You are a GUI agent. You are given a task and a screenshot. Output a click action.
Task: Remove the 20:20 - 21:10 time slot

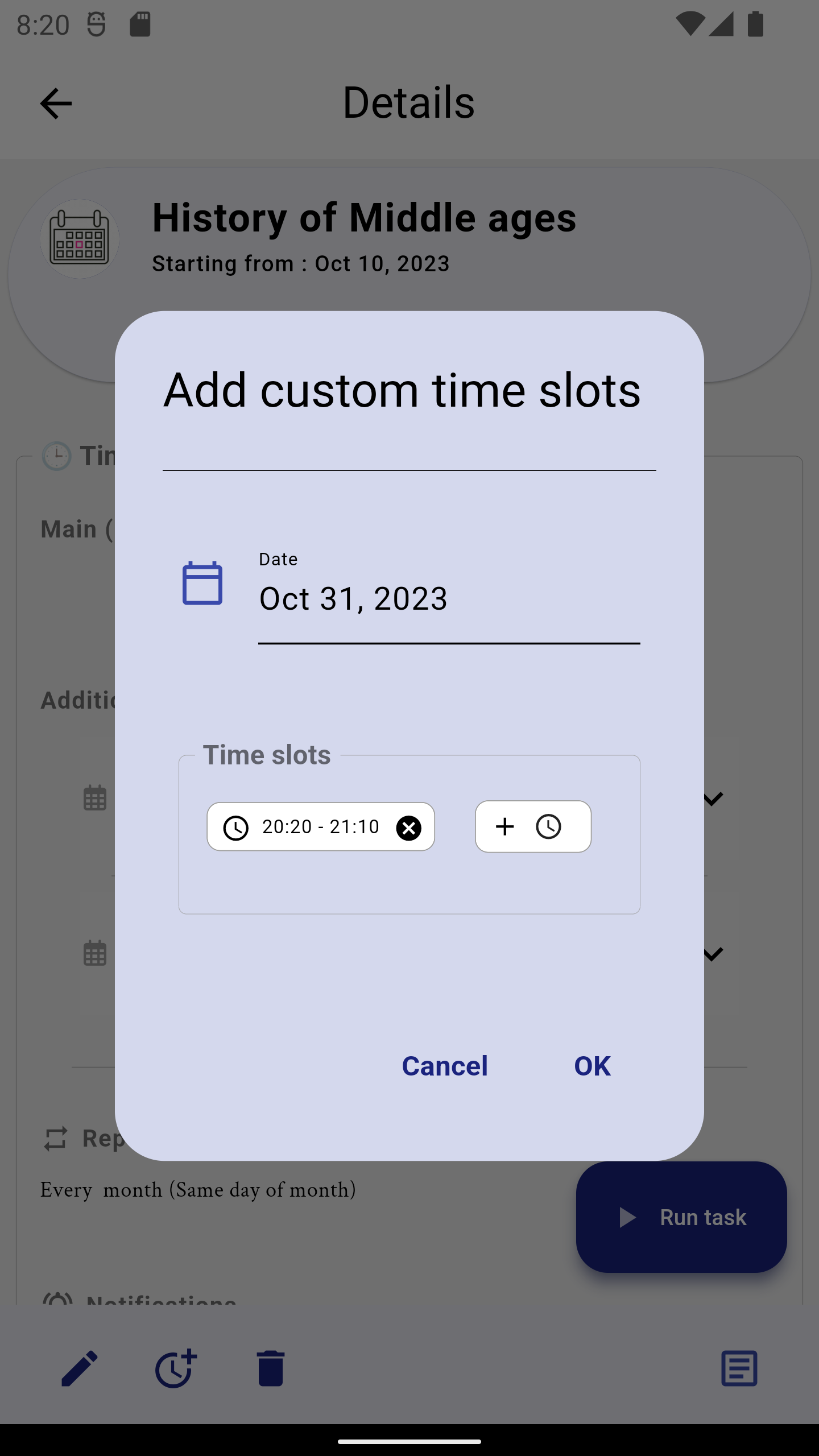(408, 828)
